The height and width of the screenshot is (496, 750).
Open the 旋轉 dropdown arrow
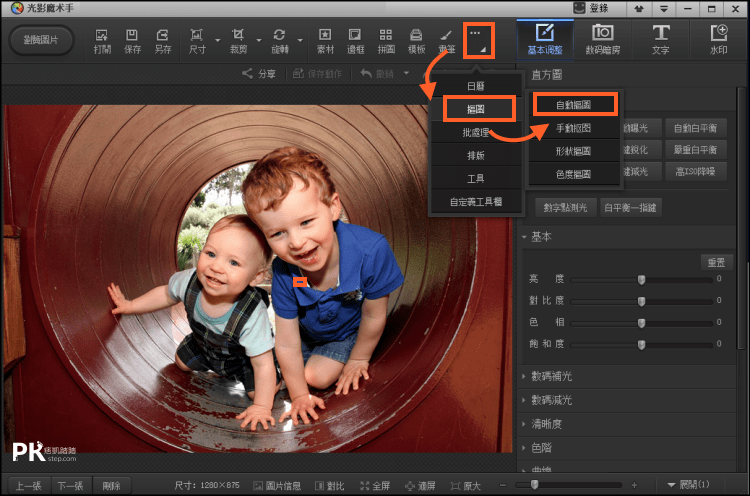tap(300, 40)
